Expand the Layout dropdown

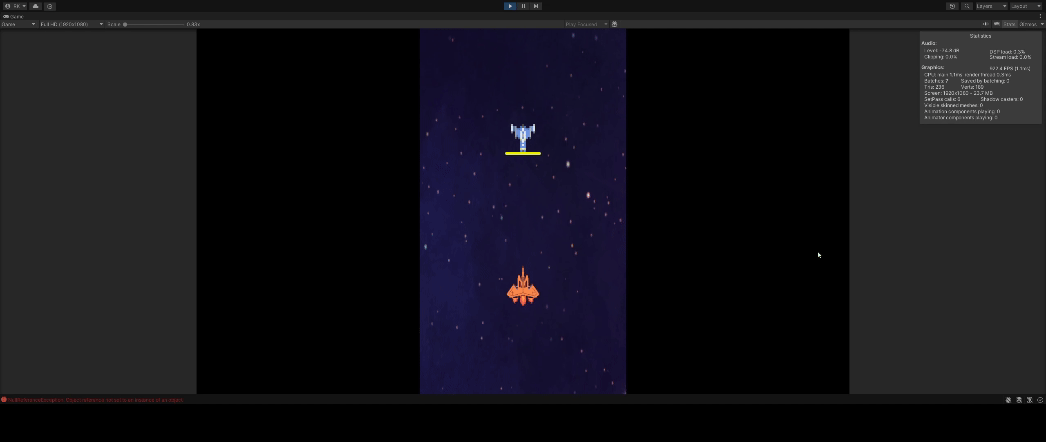click(1025, 6)
